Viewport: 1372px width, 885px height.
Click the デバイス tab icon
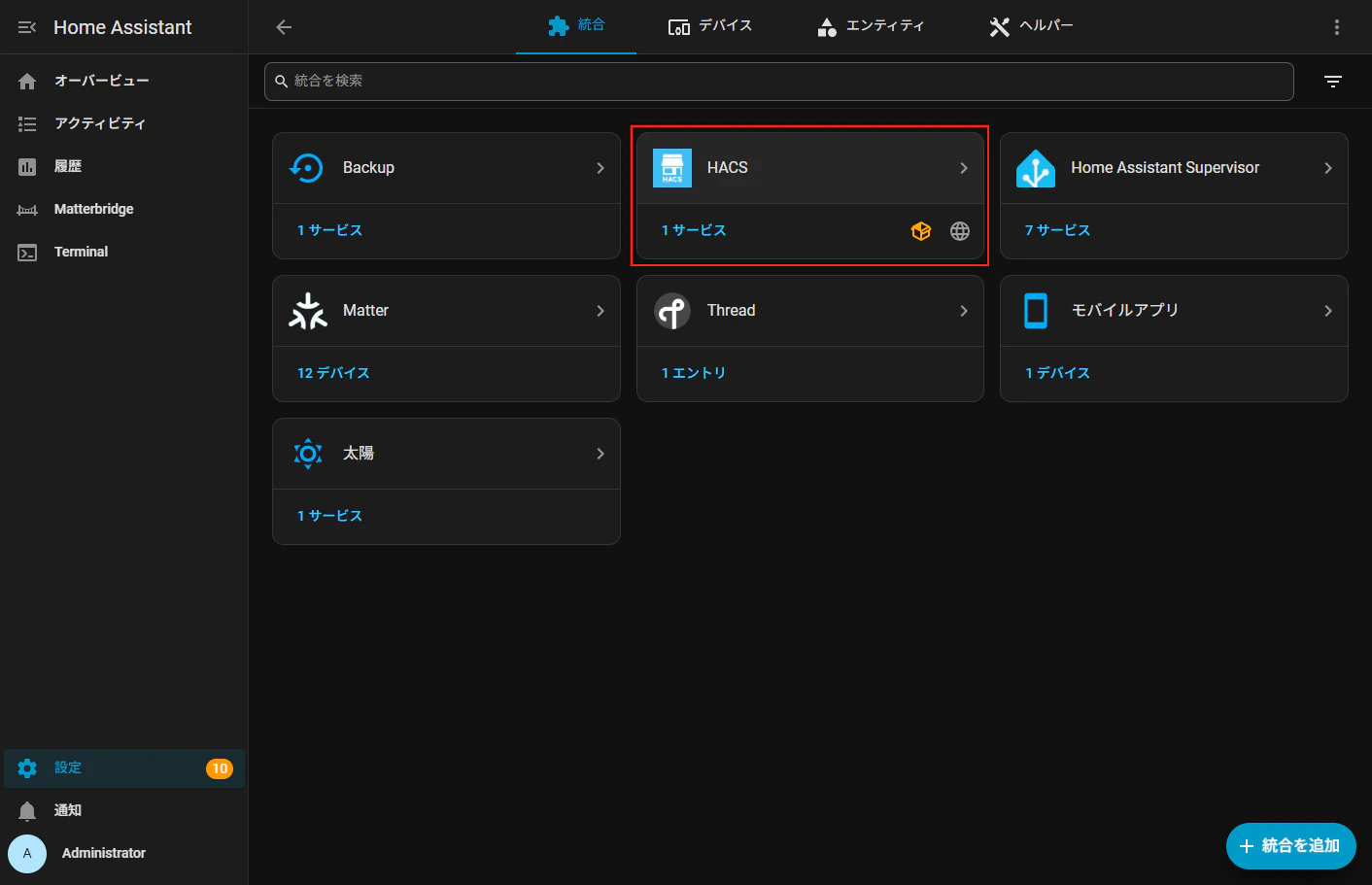coord(679,27)
